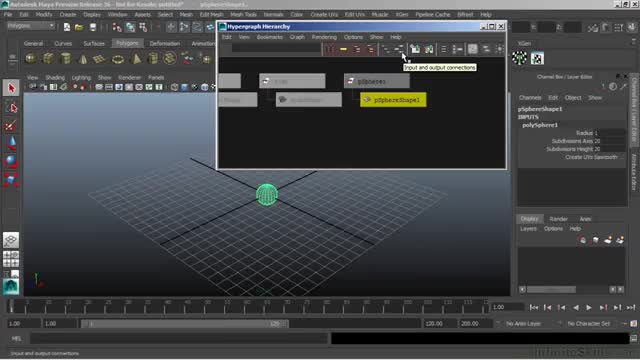Create a polygon sphere from shelf

click(30, 59)
